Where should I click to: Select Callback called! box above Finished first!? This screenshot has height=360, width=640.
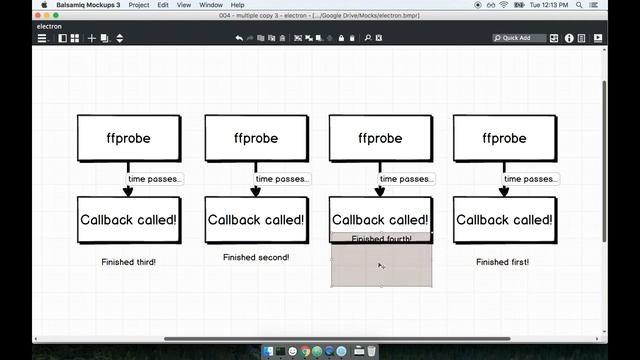pyautogui.click(x=504, y=220)
